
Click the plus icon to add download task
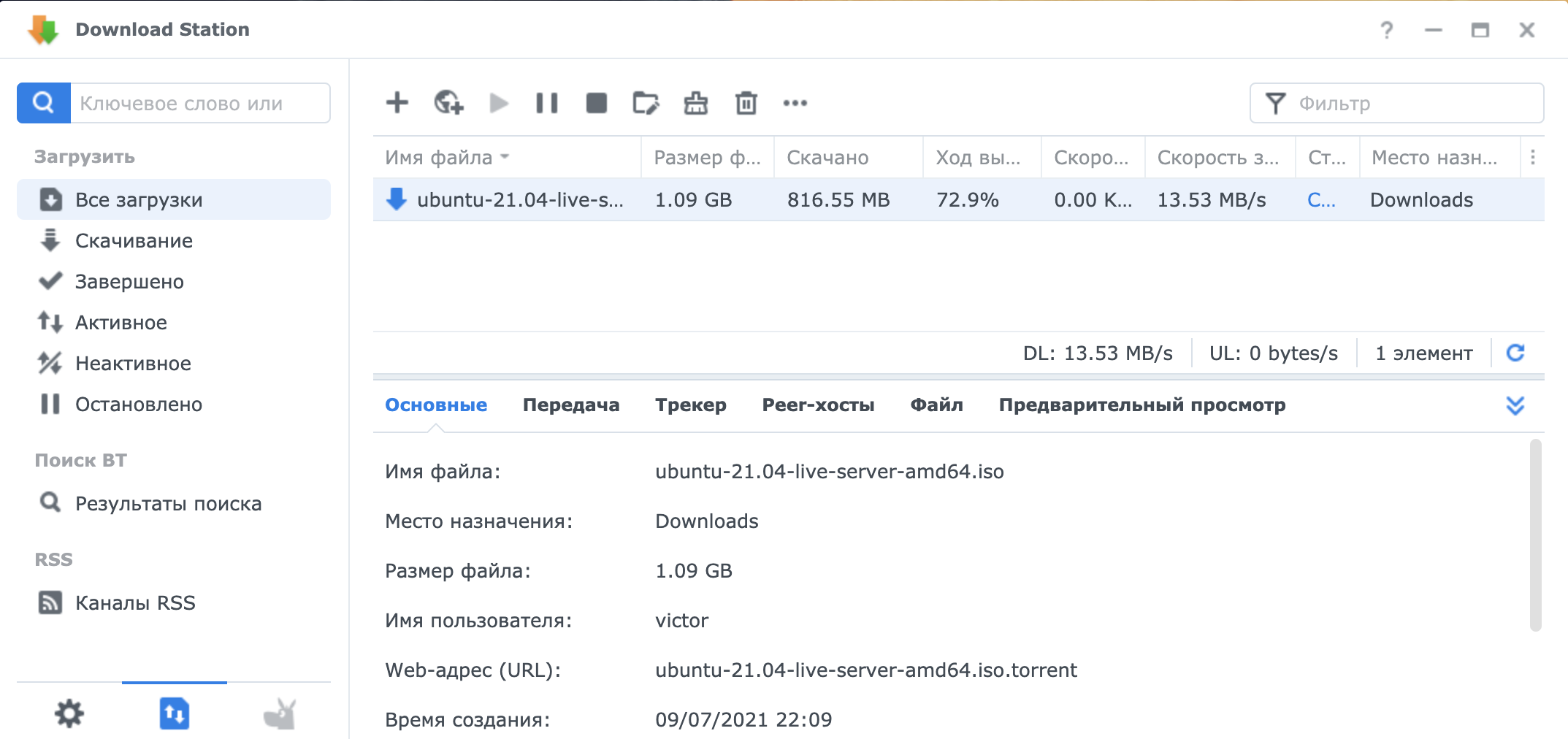click(x=397, y=103)
